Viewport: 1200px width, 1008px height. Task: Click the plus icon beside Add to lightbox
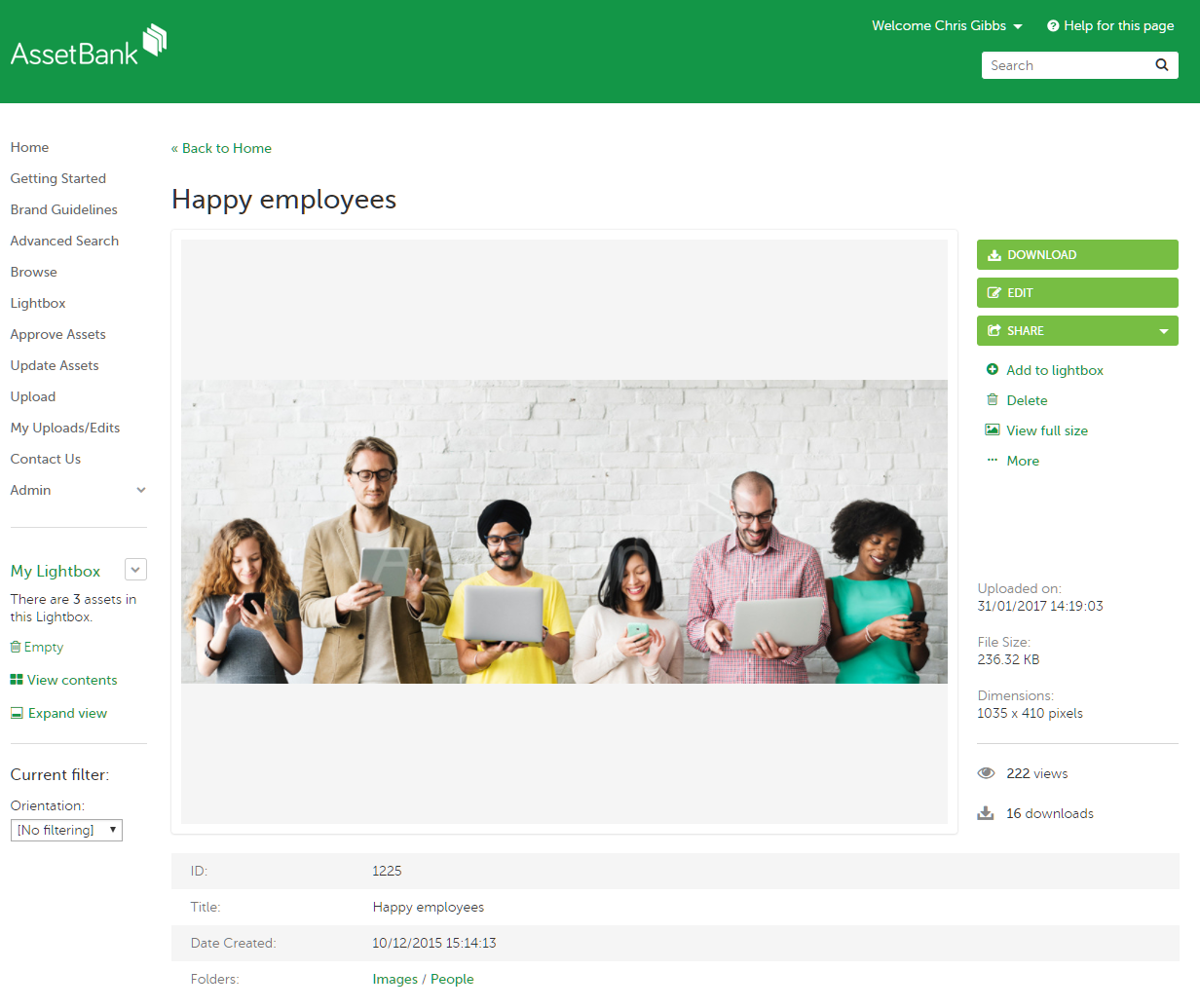(993, 369)
